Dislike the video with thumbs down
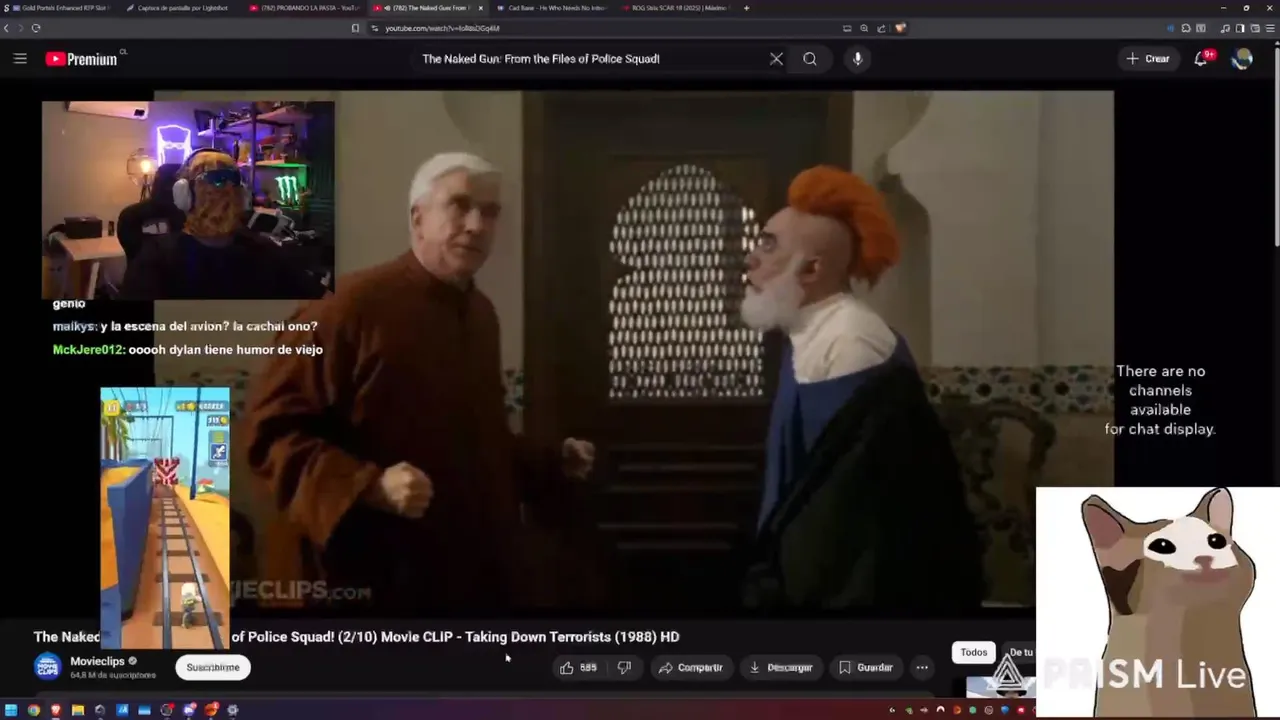This screenshot has width=1280, height=720. point(624,667)
